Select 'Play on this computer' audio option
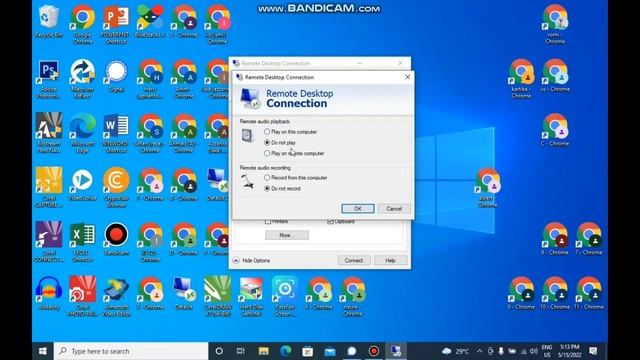The width and height of the screenshot is (640, 360). [x=291, y=132]
